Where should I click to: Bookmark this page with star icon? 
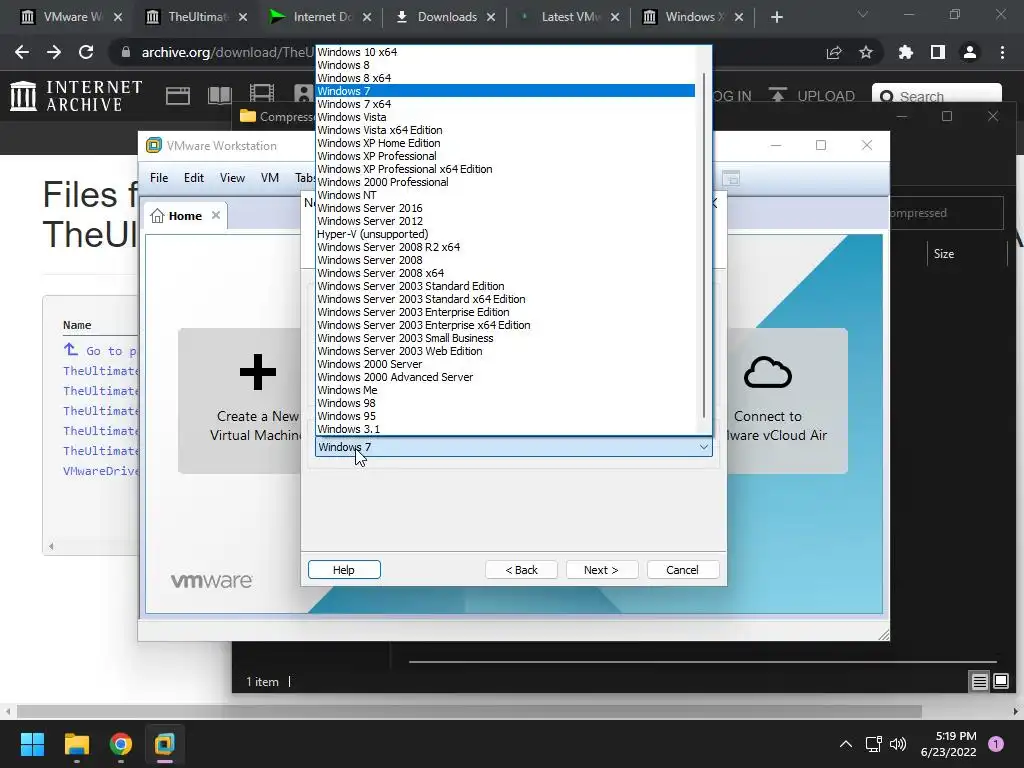coord(866,52)
